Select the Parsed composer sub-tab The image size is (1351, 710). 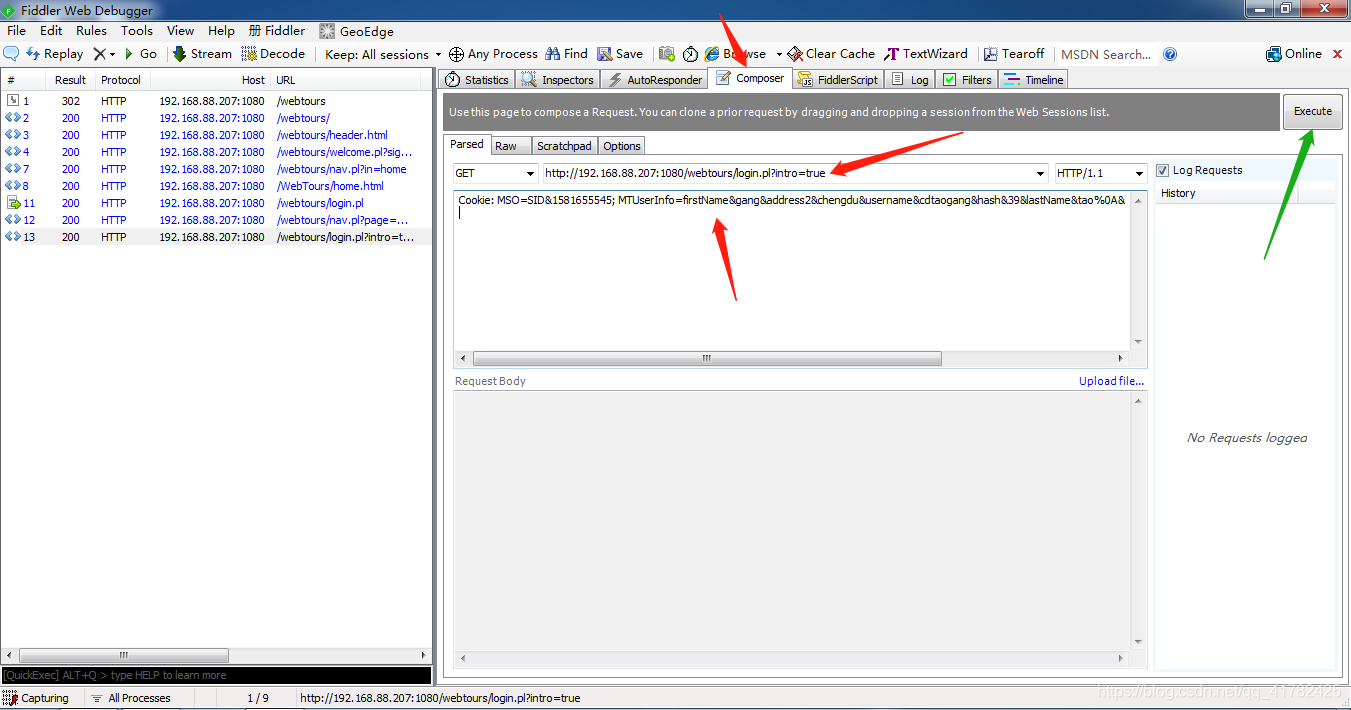click(x=467, y=145)
